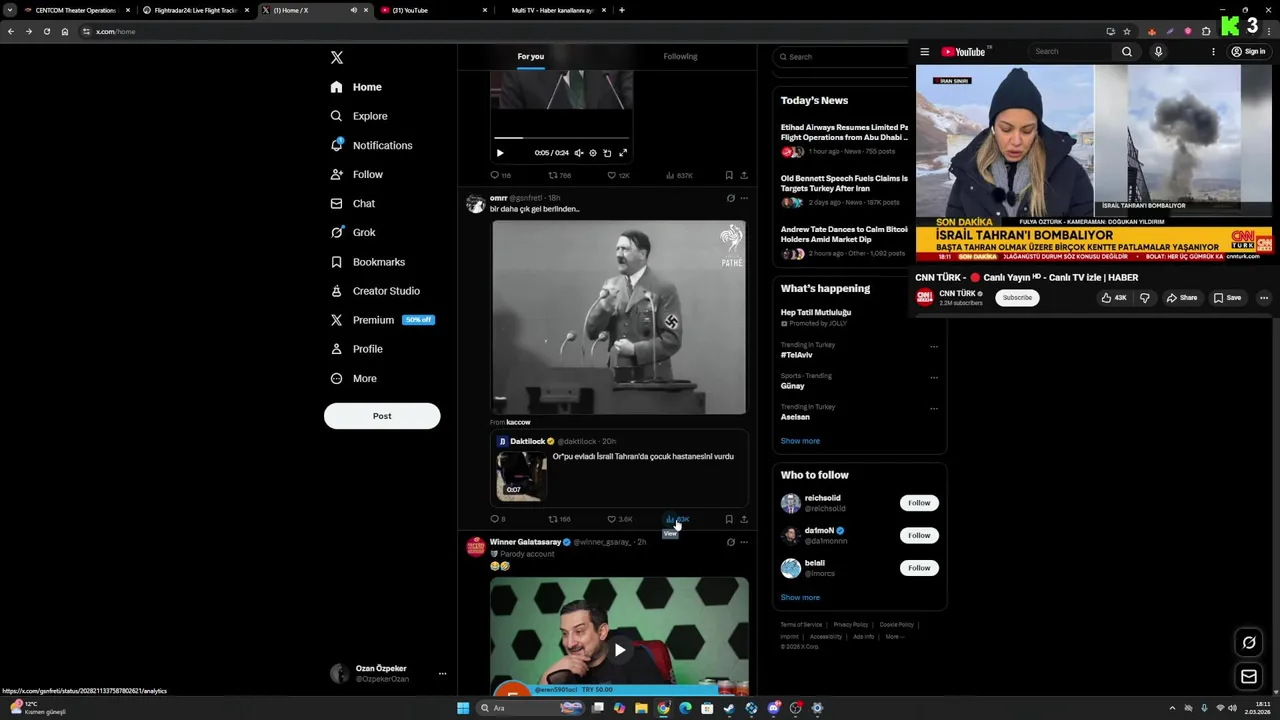Image resolution: width=1280 pixels, height=720 pixels.
Task: Search YouTube with voice microphone
Action: (1158, 52)
